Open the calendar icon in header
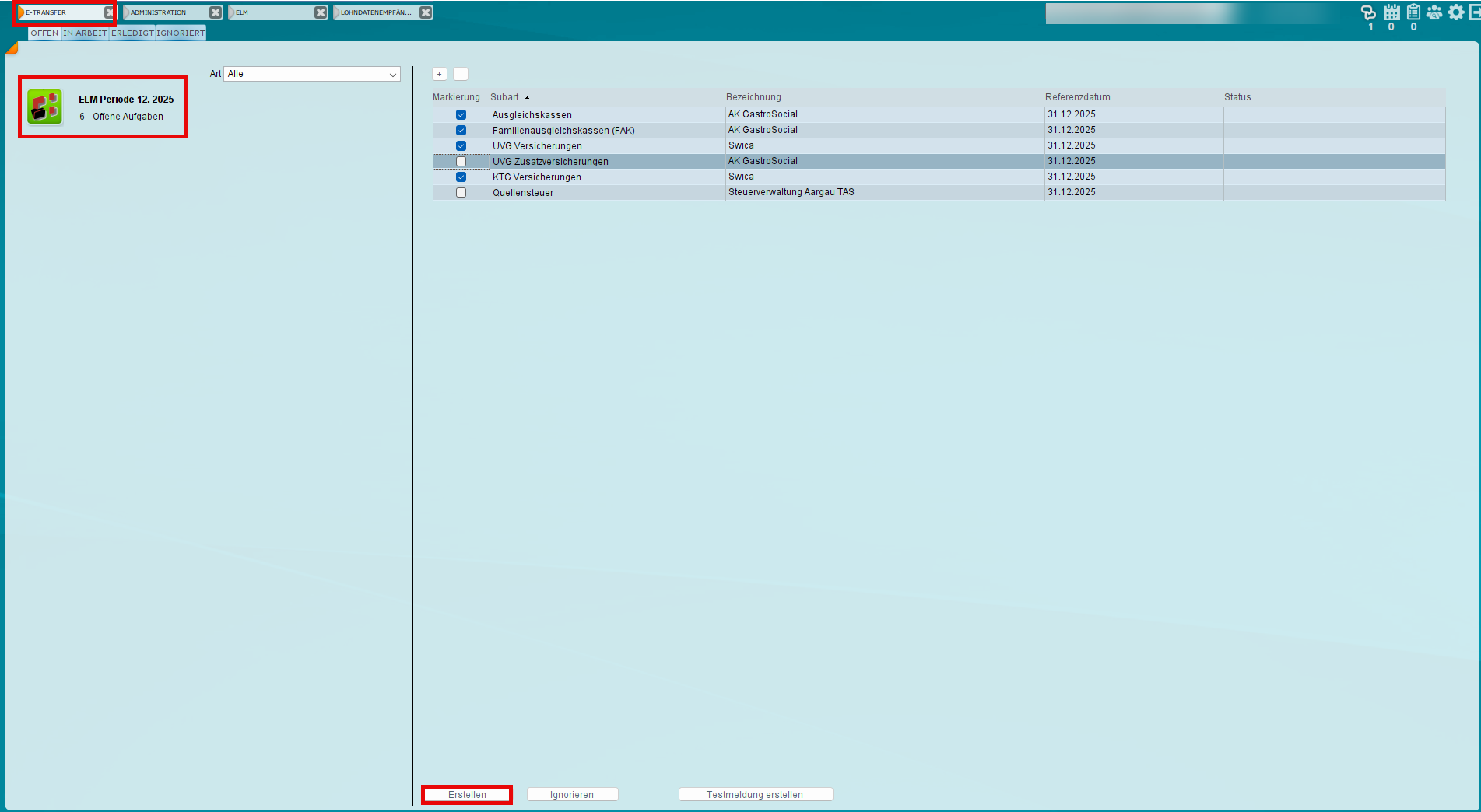1481x812 pixels. (x=1392, y=12)
